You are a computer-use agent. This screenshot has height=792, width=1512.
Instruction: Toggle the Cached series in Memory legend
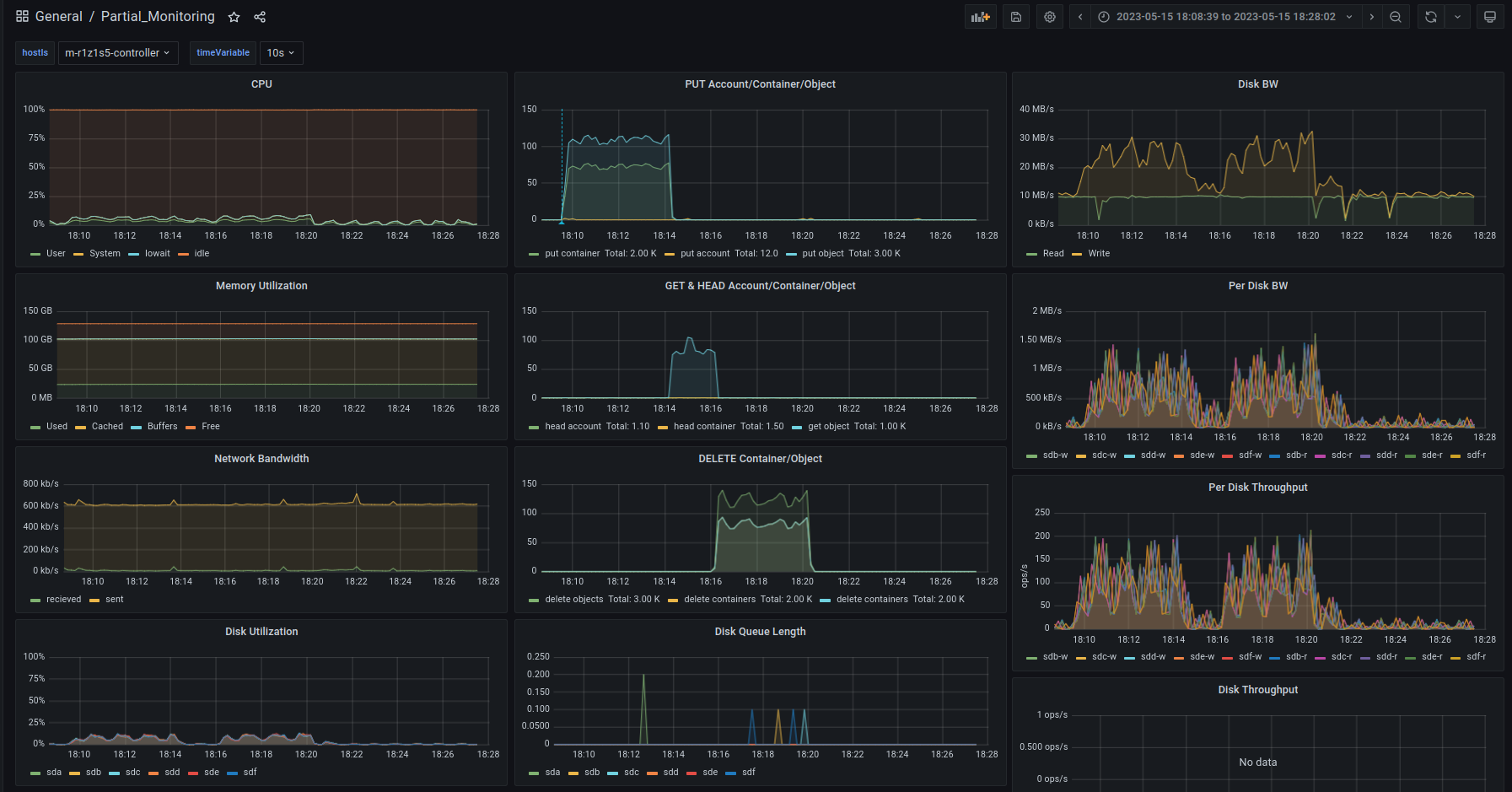pos(107,427)
